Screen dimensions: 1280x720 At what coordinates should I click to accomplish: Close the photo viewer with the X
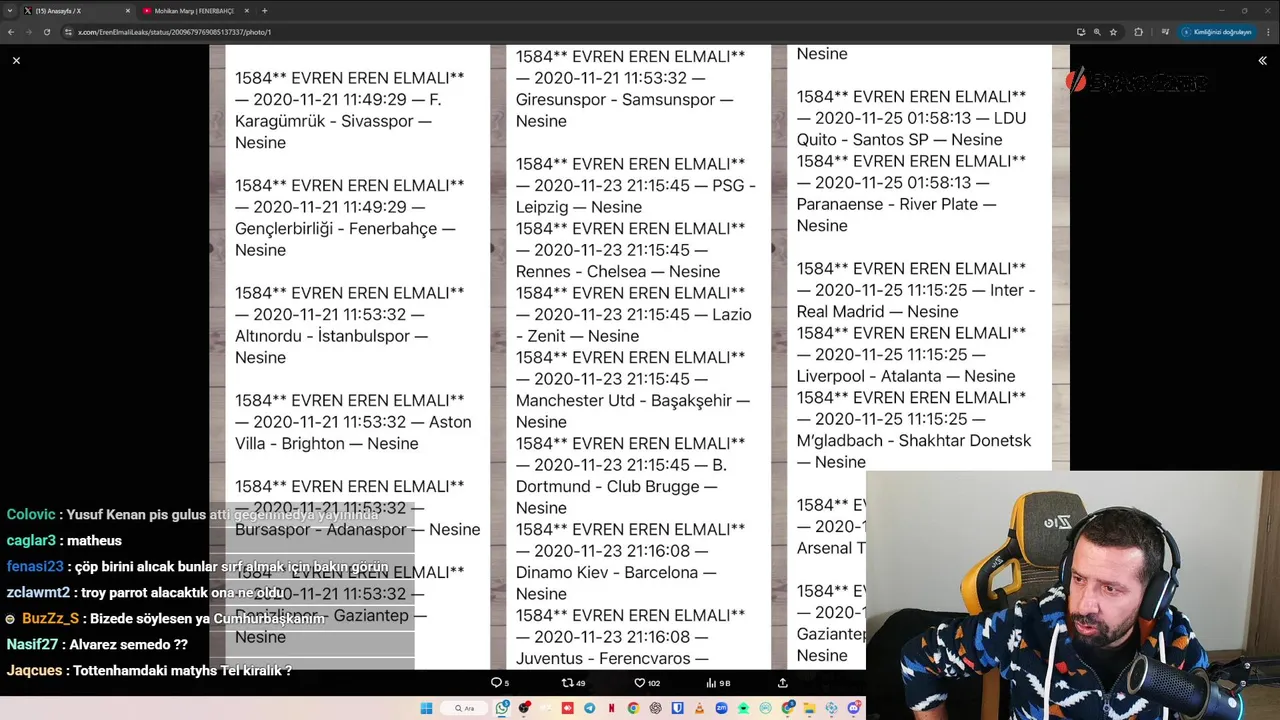pyautogui.click(x=16, y=61)
